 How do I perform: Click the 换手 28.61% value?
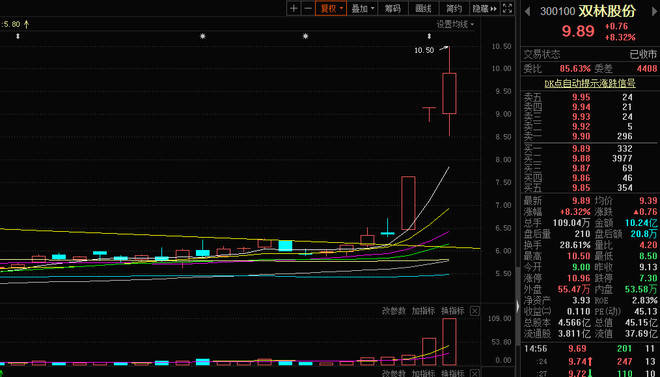[x=575, y=245]
